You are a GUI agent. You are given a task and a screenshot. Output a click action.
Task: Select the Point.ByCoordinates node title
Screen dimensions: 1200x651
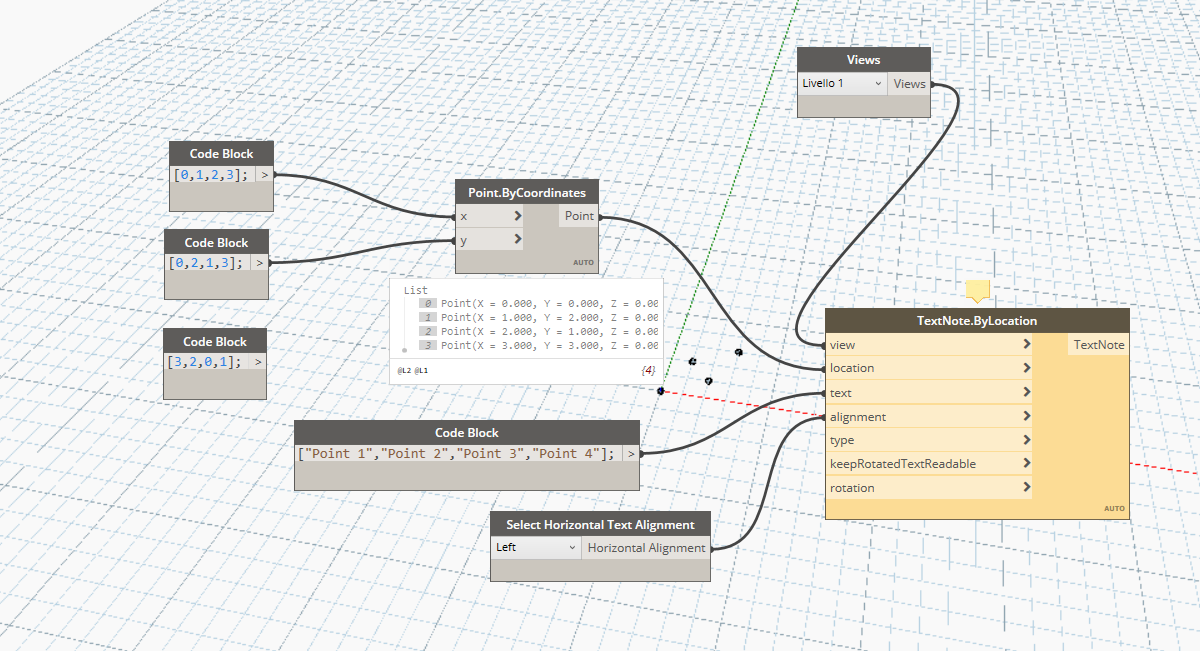click(x=526, y=192)
